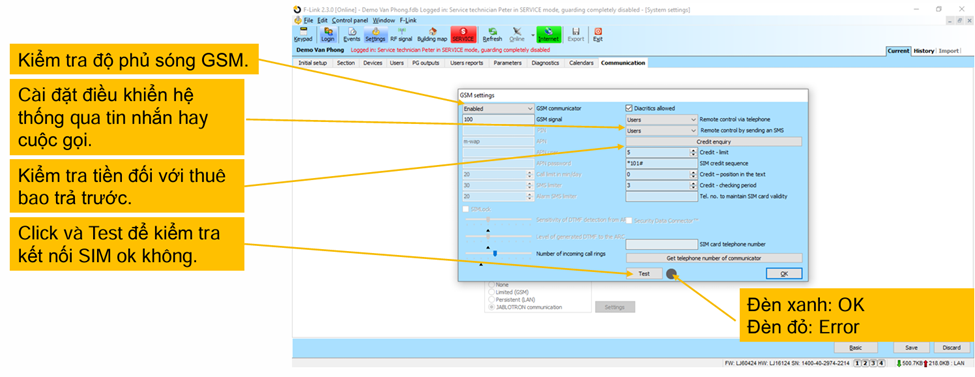Click the Settings toolbar icon
The image size is (975, 377).
coord(375,34)
